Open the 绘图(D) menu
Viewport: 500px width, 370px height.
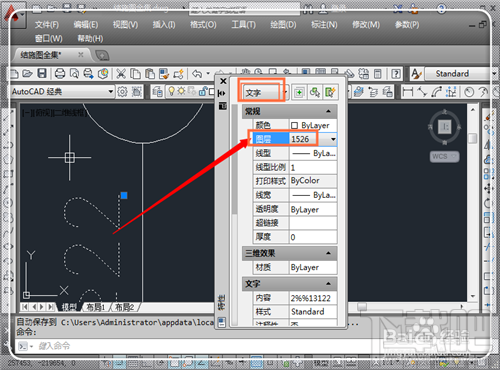[x=283, y=25]
